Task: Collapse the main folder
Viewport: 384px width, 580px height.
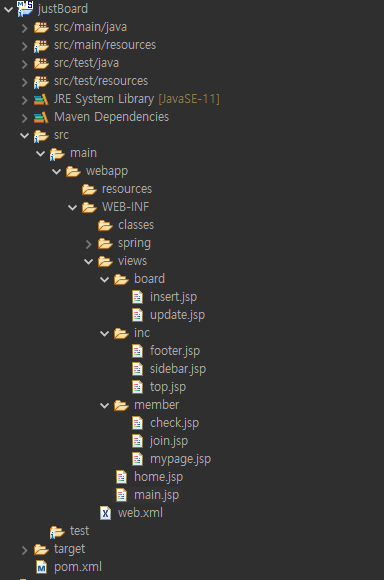Action: tap(40, 154)
